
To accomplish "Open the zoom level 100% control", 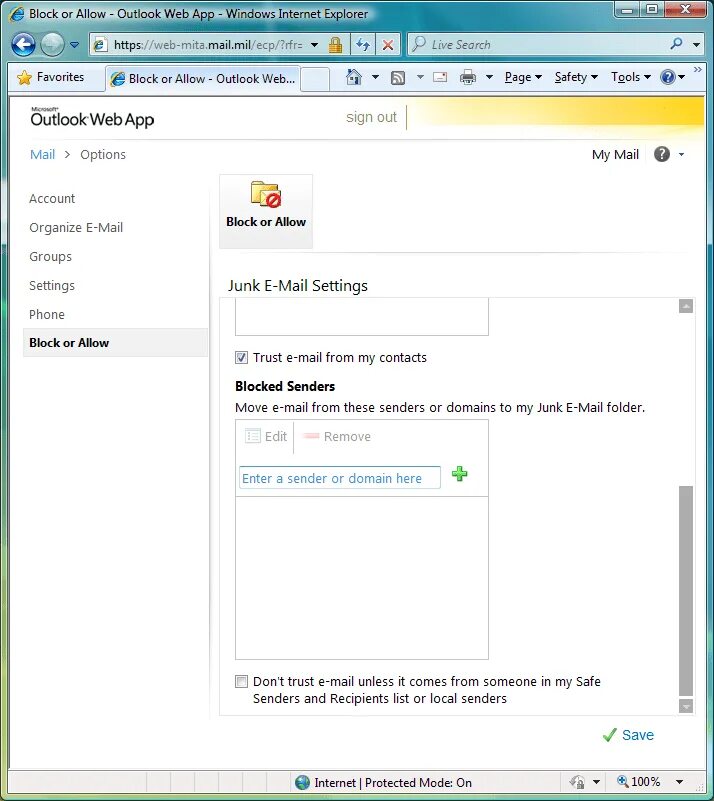I will click(639, 782).
